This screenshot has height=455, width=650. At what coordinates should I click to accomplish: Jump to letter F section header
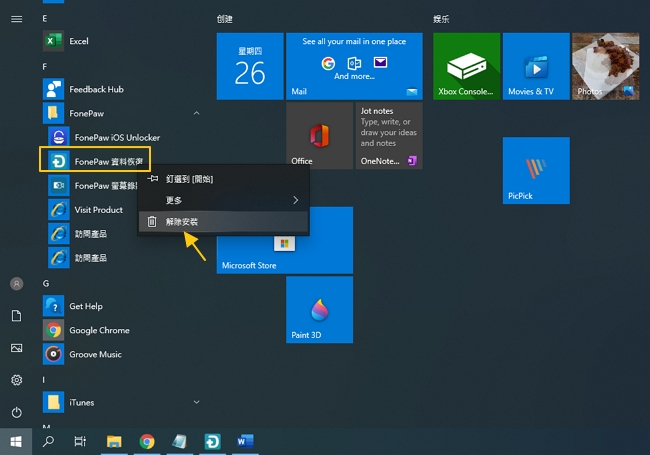click(45, 67)
